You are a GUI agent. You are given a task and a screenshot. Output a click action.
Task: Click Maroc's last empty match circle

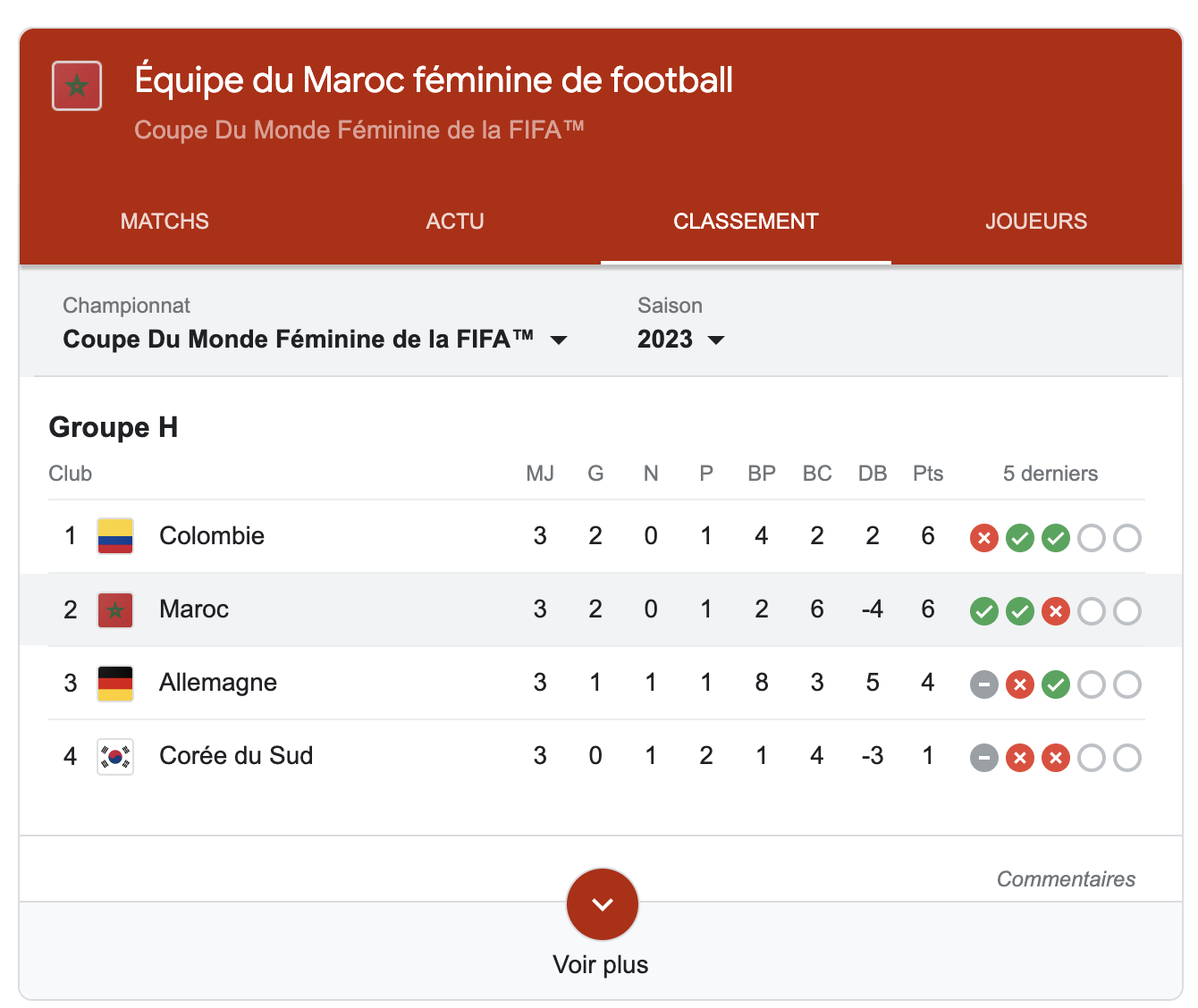[x=1127, y=611]
